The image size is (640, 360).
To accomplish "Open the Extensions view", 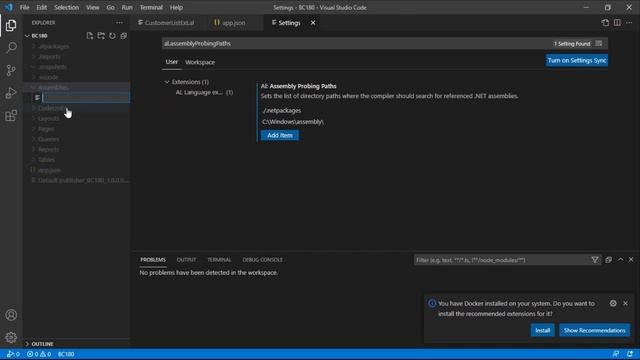I will [11, 116].
